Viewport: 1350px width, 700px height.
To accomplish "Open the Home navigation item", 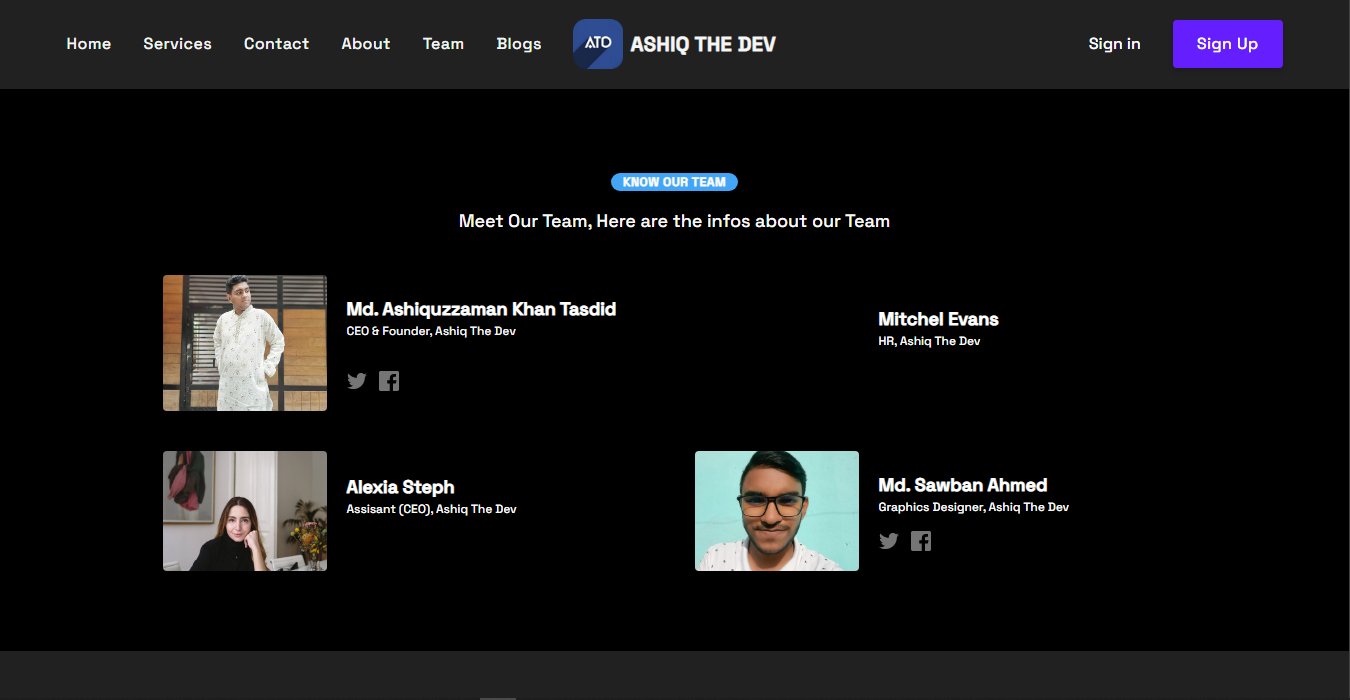I will click(88, 44).
